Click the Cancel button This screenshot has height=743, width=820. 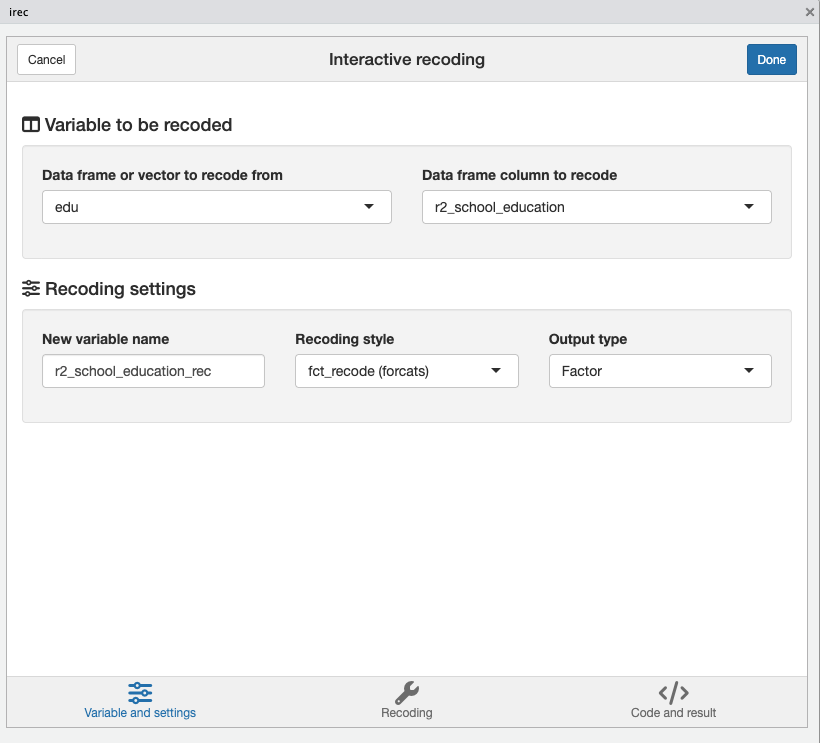point(46,59)
